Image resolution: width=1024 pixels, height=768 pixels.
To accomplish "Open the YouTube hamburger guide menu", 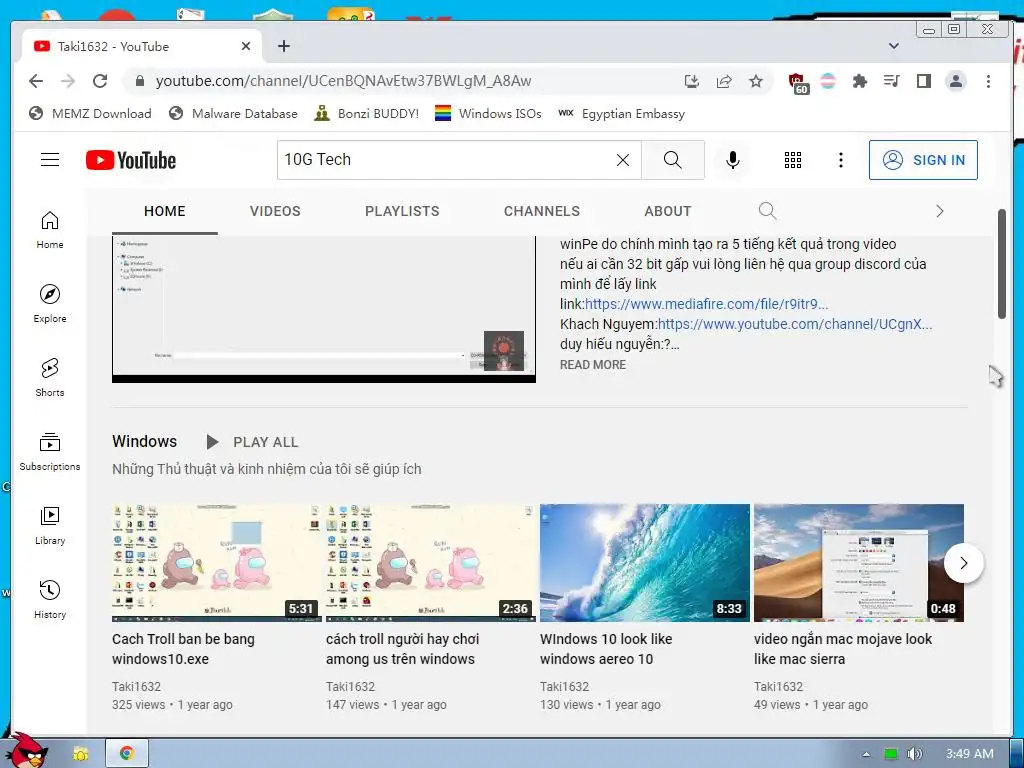I will point(50,160).
